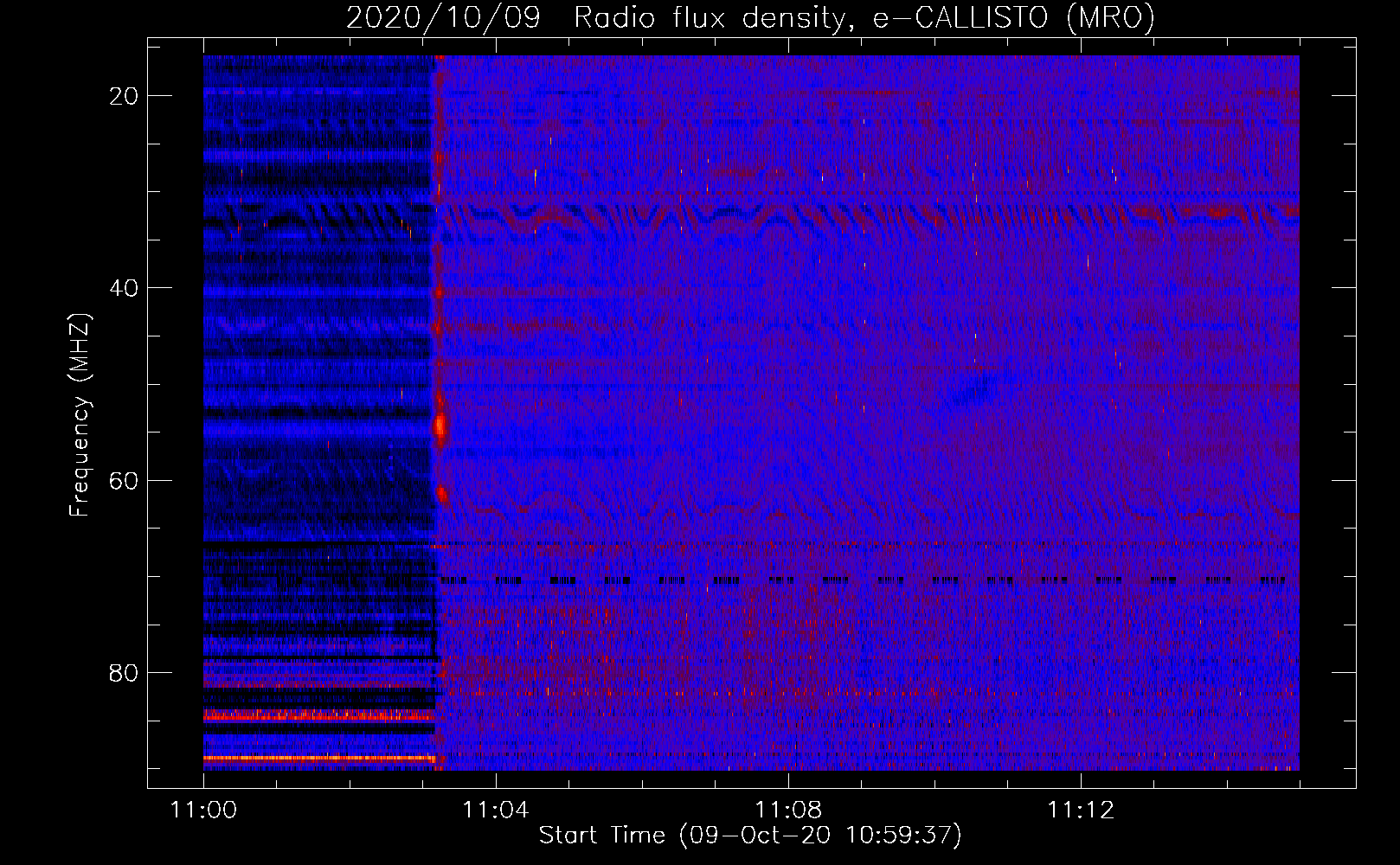Click the bright red burst near 55 MHz
The height and width of the screenshot is (865, 1400).
point(440,426)
